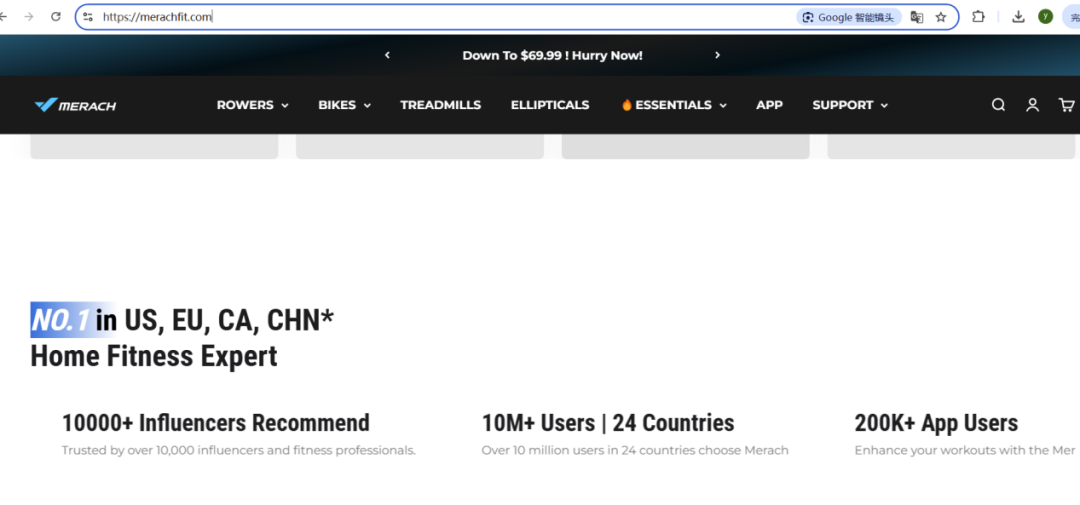Reload the page with the browser refresh button
Screen dimensions: 1080x505
pyautogui.click(x=56, y=17)
